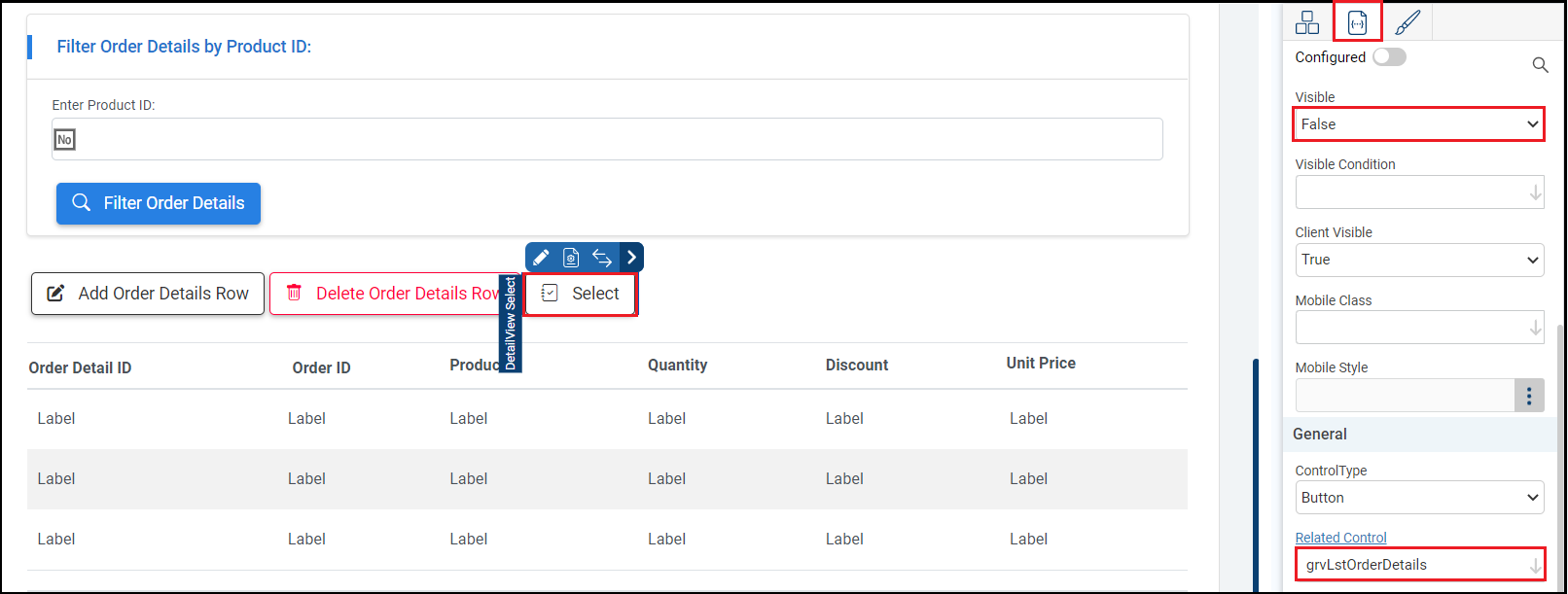Click the Select button with checklist icon
Image resolution: width=1568 pixels, height=594 pixels.
[x=581, y=294]
